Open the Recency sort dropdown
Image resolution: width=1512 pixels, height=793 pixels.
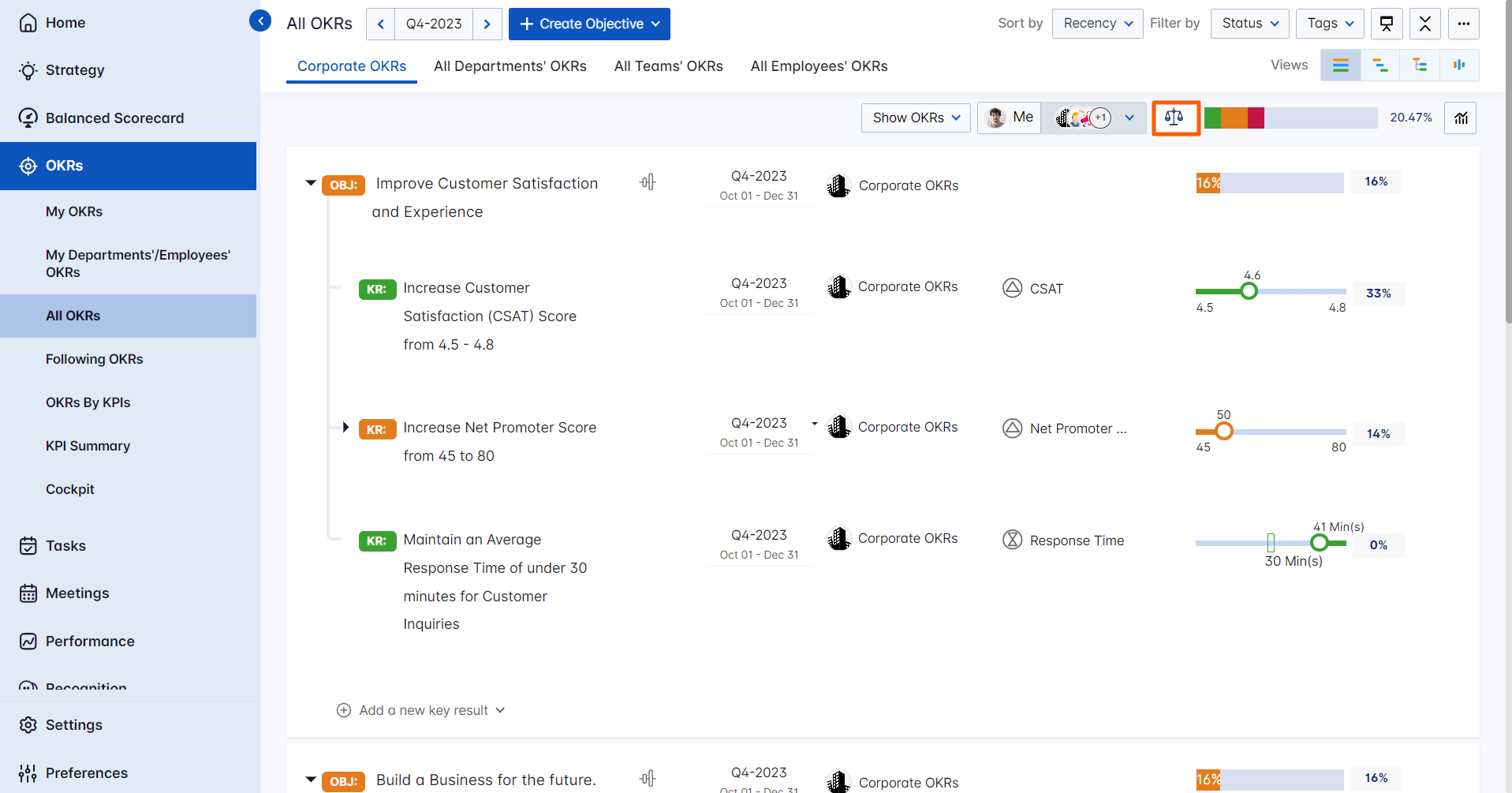pyautogui.click(x=1097, y=24)
